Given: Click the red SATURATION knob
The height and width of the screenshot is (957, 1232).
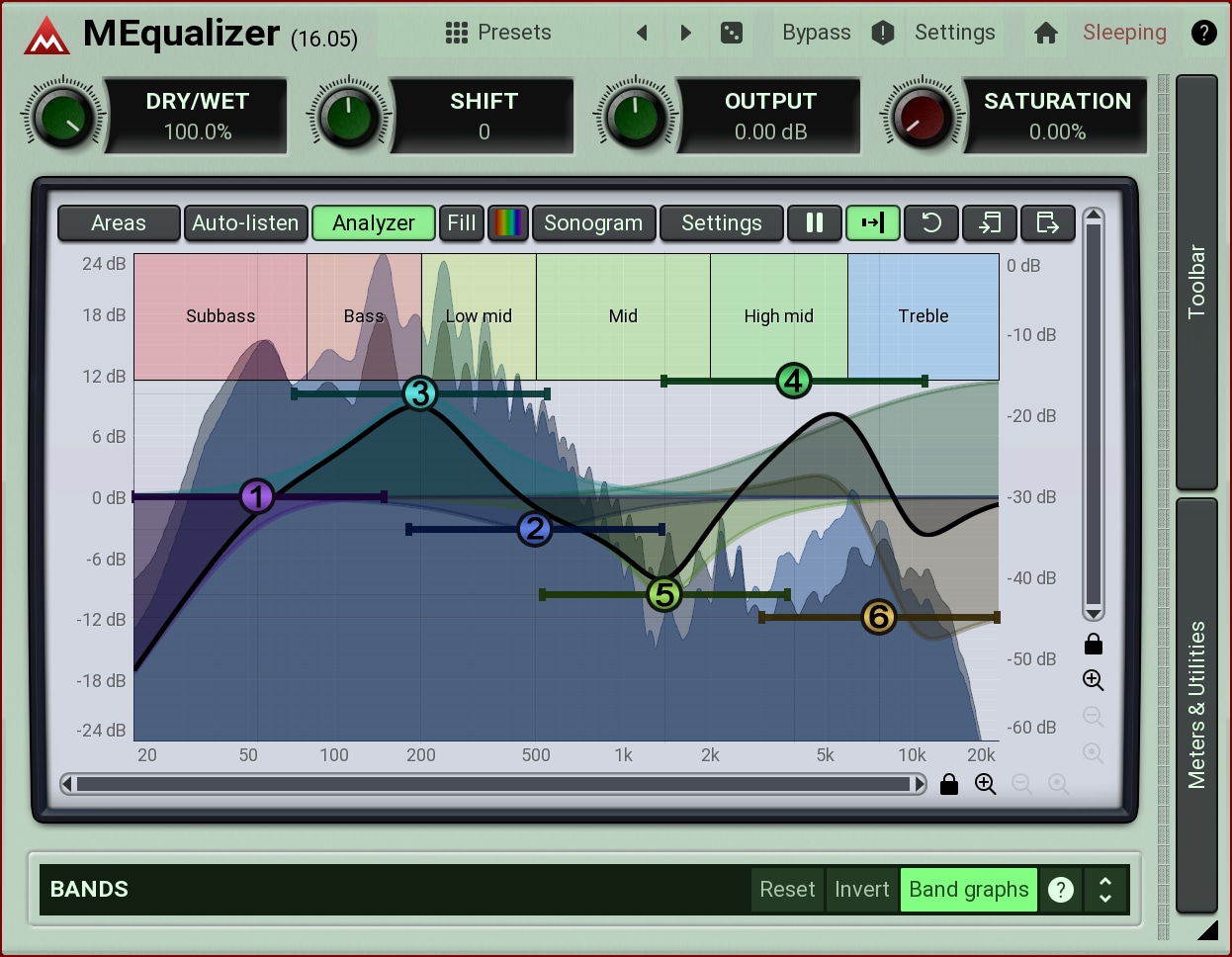Looking at the screenshot, I should click(922, 117).
